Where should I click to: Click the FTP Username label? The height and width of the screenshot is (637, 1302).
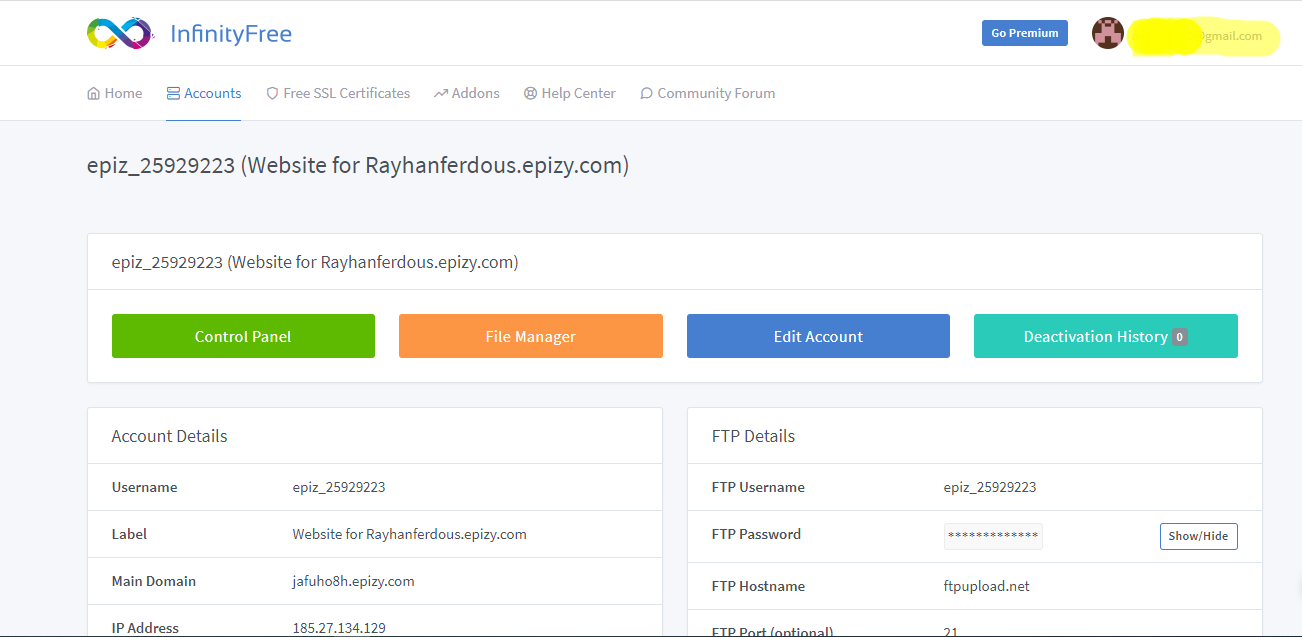(x=758, y=487)
